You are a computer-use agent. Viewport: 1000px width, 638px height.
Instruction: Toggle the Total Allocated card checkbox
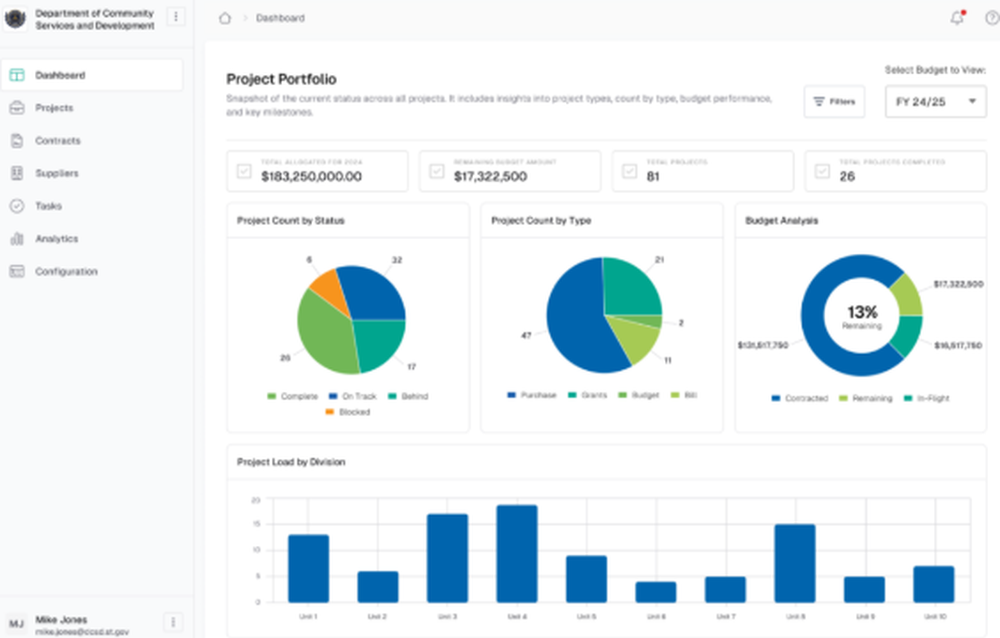coord(244,171)
